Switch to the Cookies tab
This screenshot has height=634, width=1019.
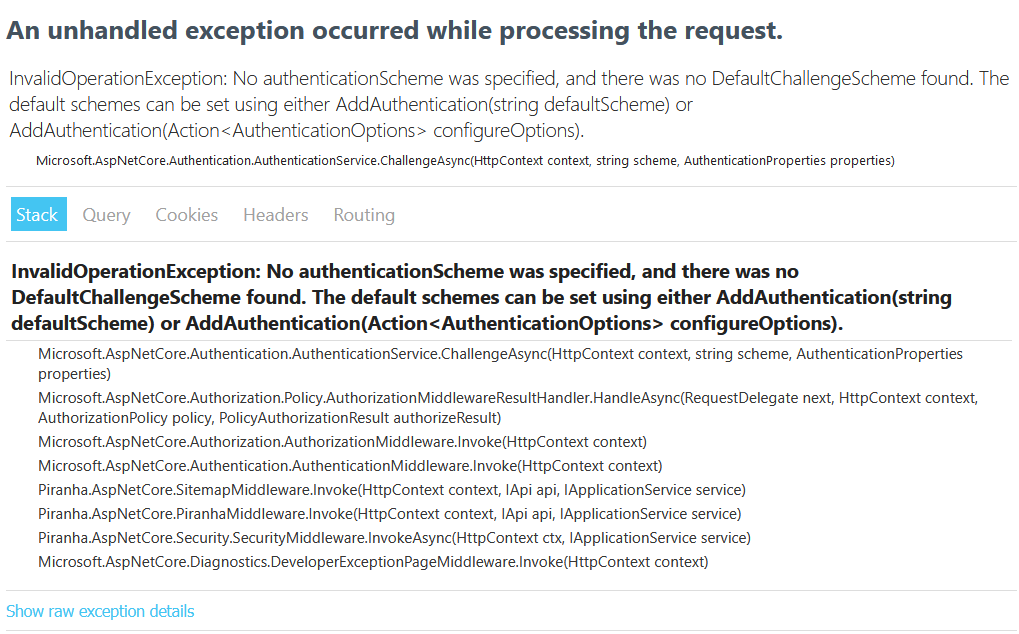tap(186, 214)
